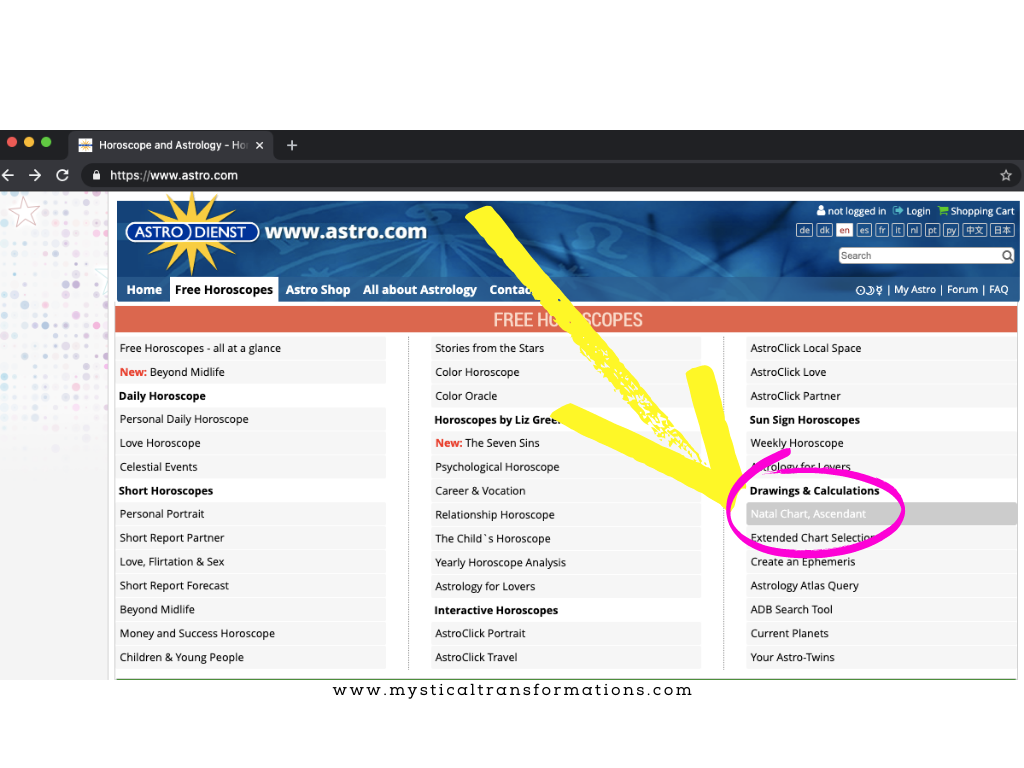Open a new browser tab
The height and width of the screenshot is (768, 1024).
coord(292,145)
